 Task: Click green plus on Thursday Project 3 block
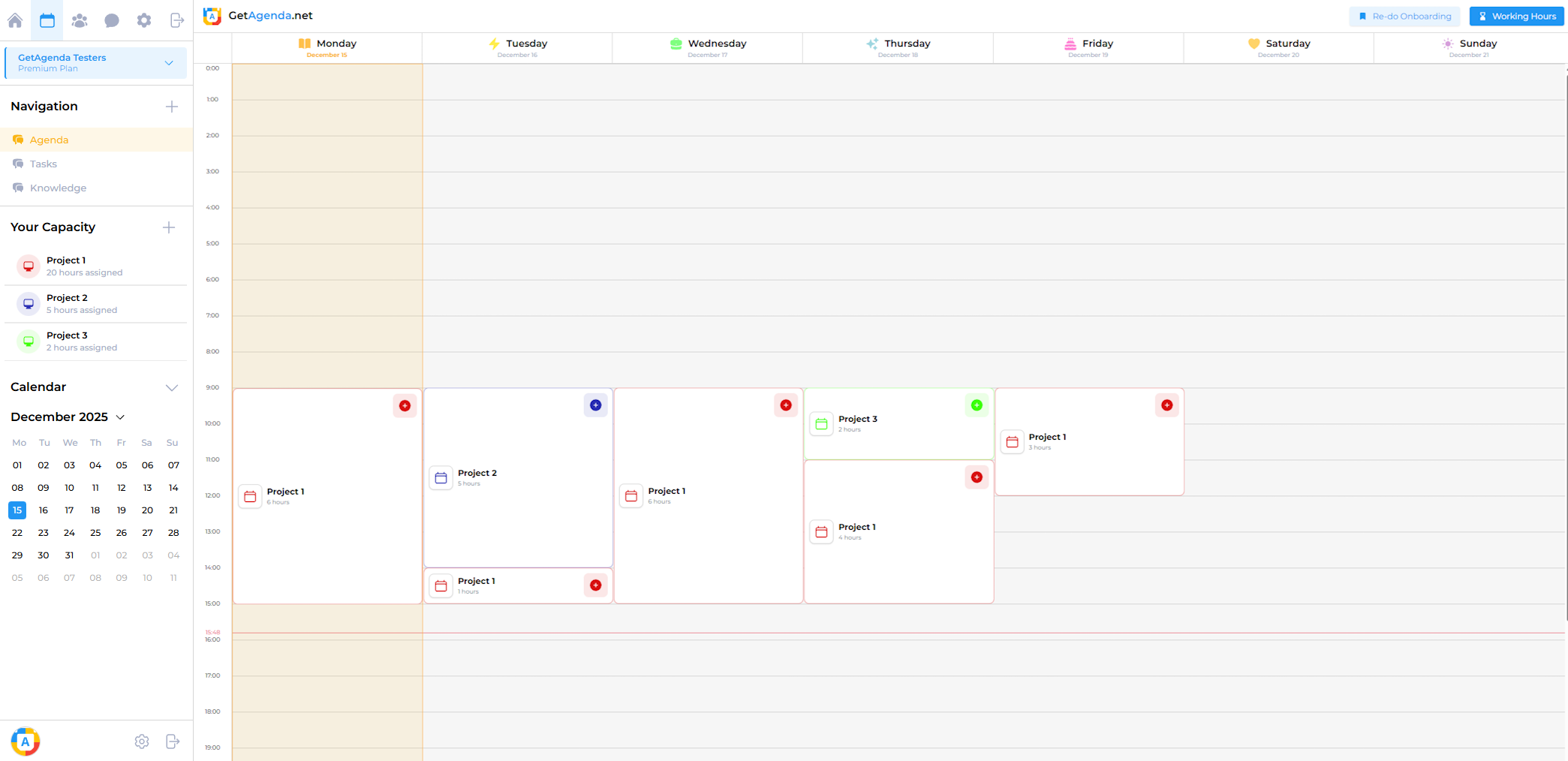(977, 405)
